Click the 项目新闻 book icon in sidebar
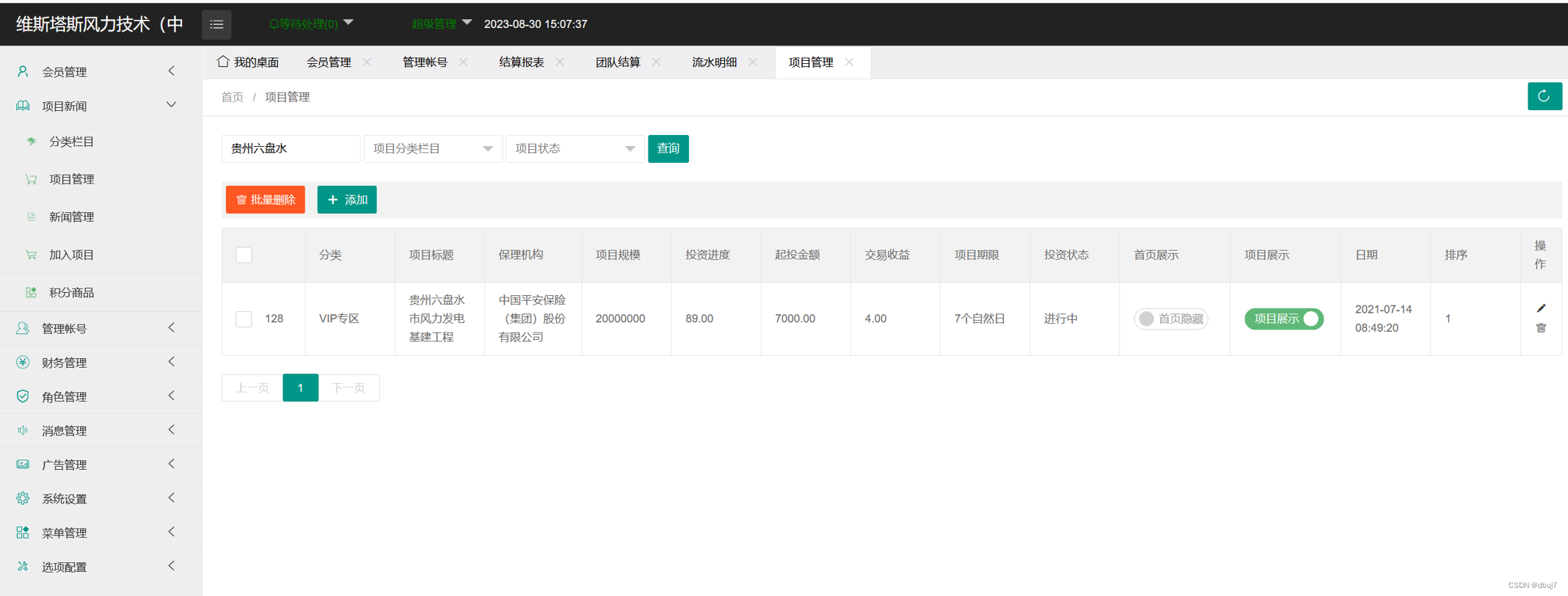 [x=23, y=106]
